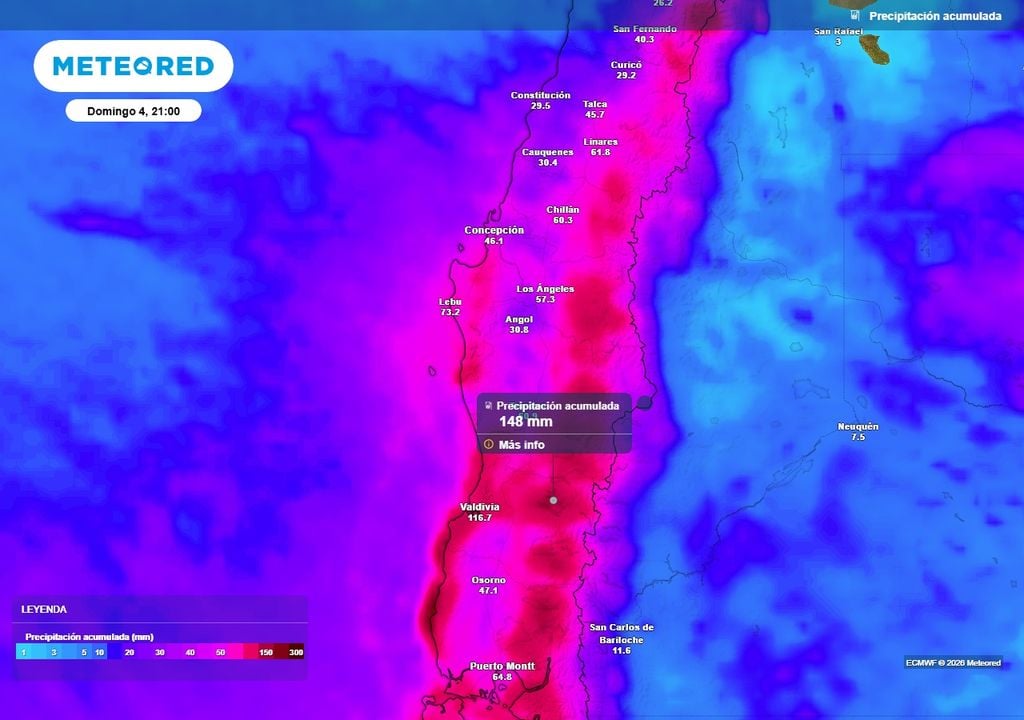1024x720 pixels.
Task: Select the San Fernando 40.3 city label
Action: tap(645, 34)
